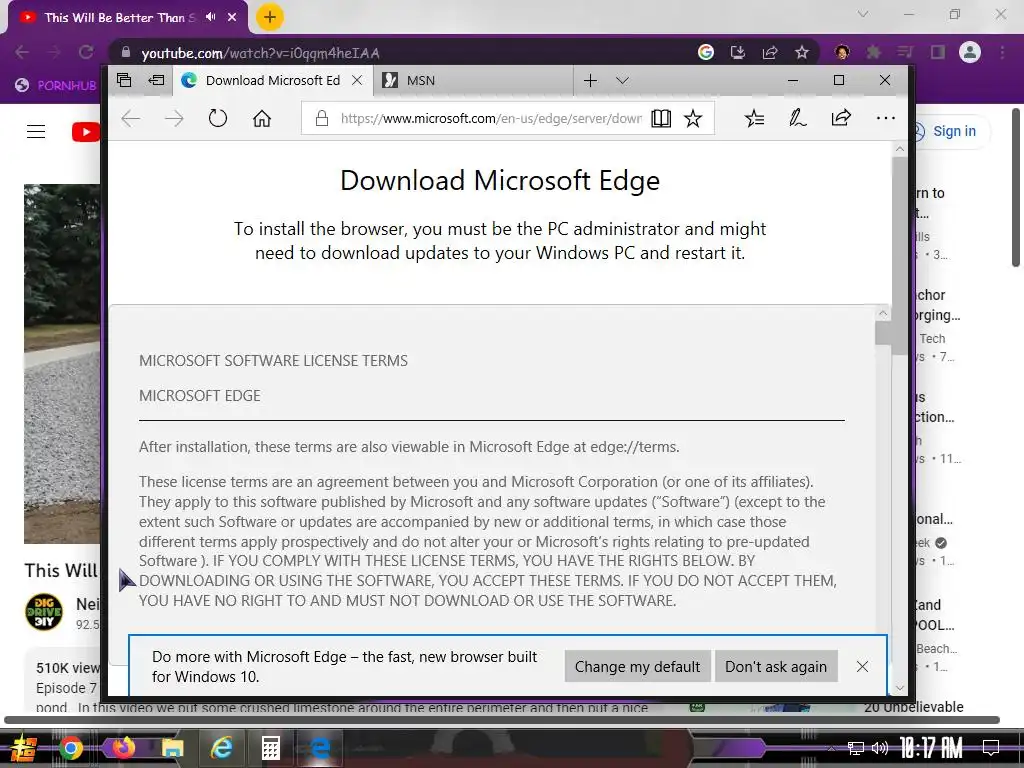Viewport: 1024px width, 768px height.
Task: Open Edge settings and more menu
Action: coord(886,118)
